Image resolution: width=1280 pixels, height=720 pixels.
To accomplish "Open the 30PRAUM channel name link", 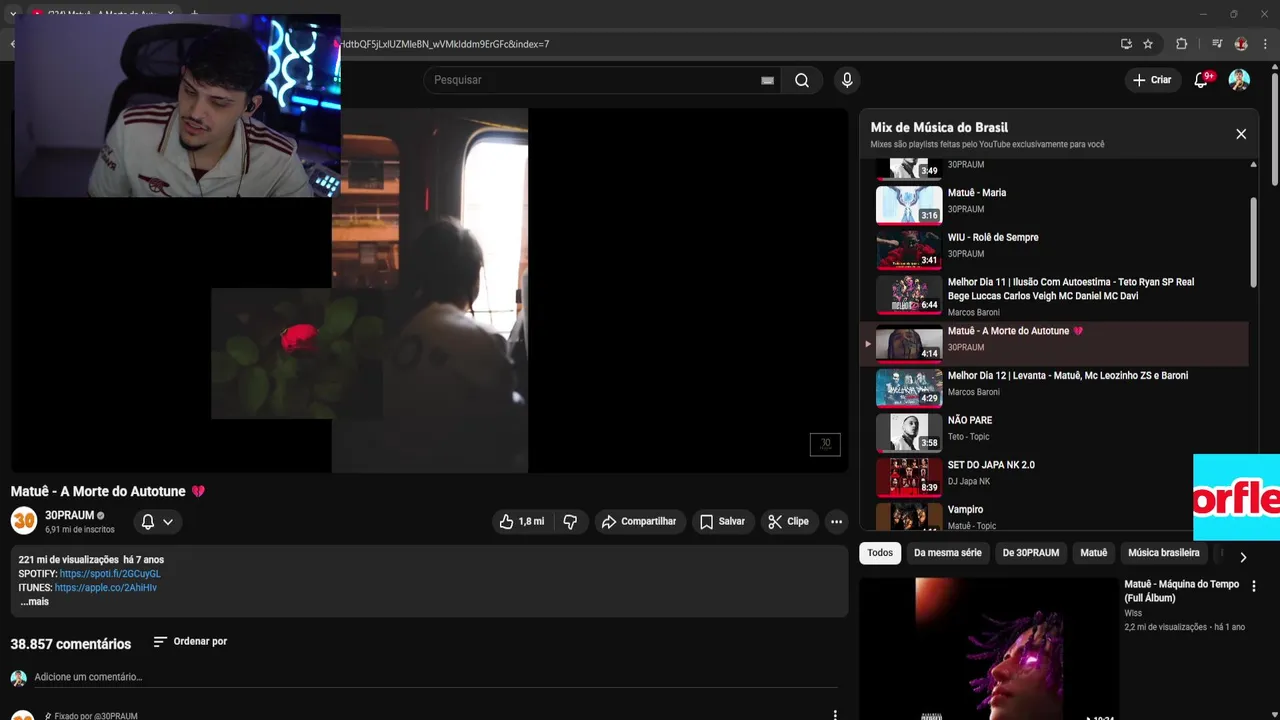I will 69,516.
